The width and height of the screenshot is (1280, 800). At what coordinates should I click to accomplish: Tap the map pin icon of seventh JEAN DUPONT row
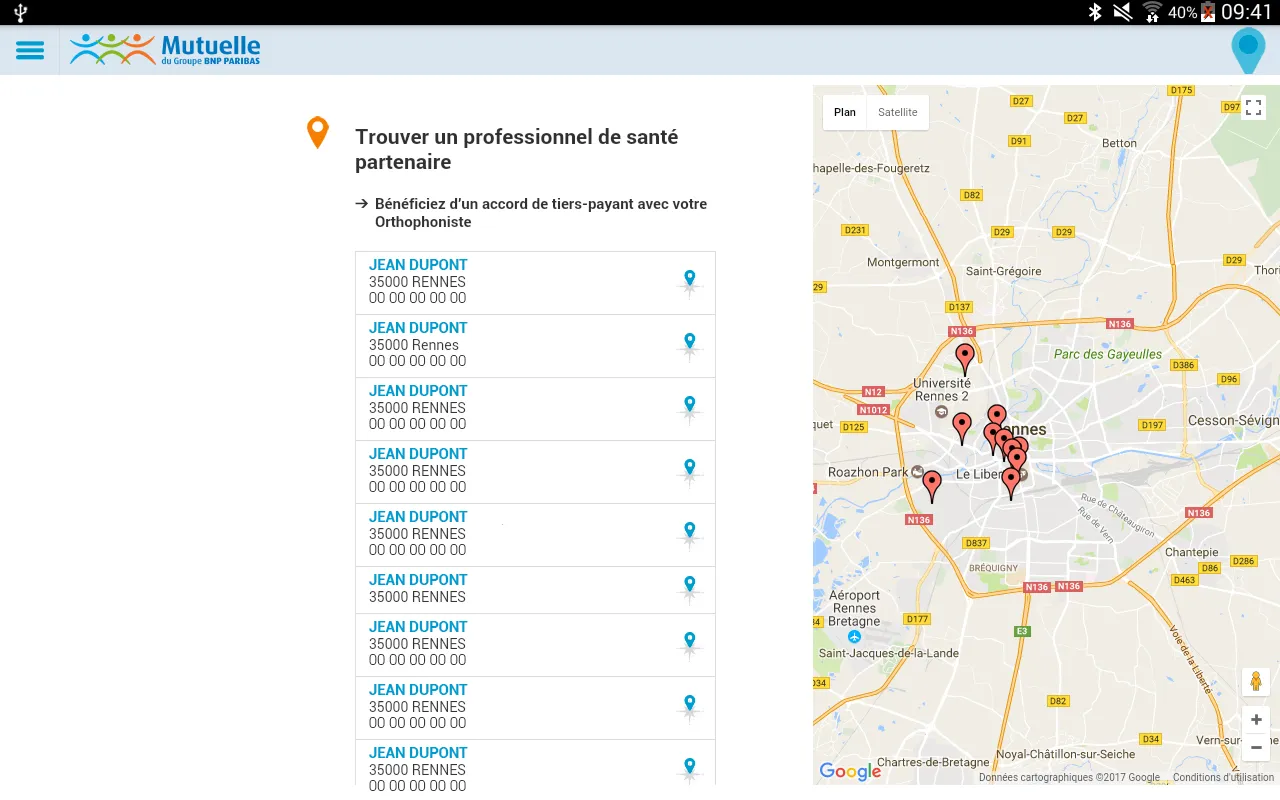689,645
